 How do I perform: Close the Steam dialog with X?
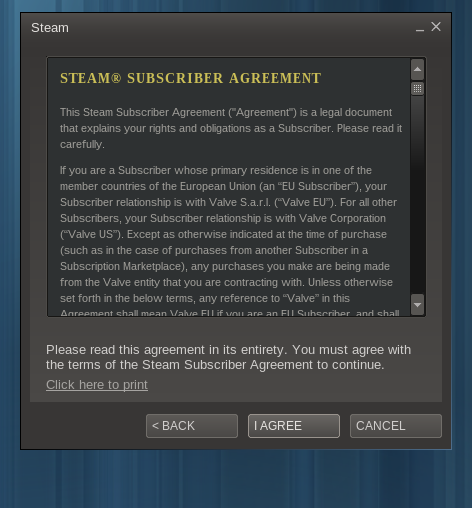pyautogui.click(x=436, y=27)
